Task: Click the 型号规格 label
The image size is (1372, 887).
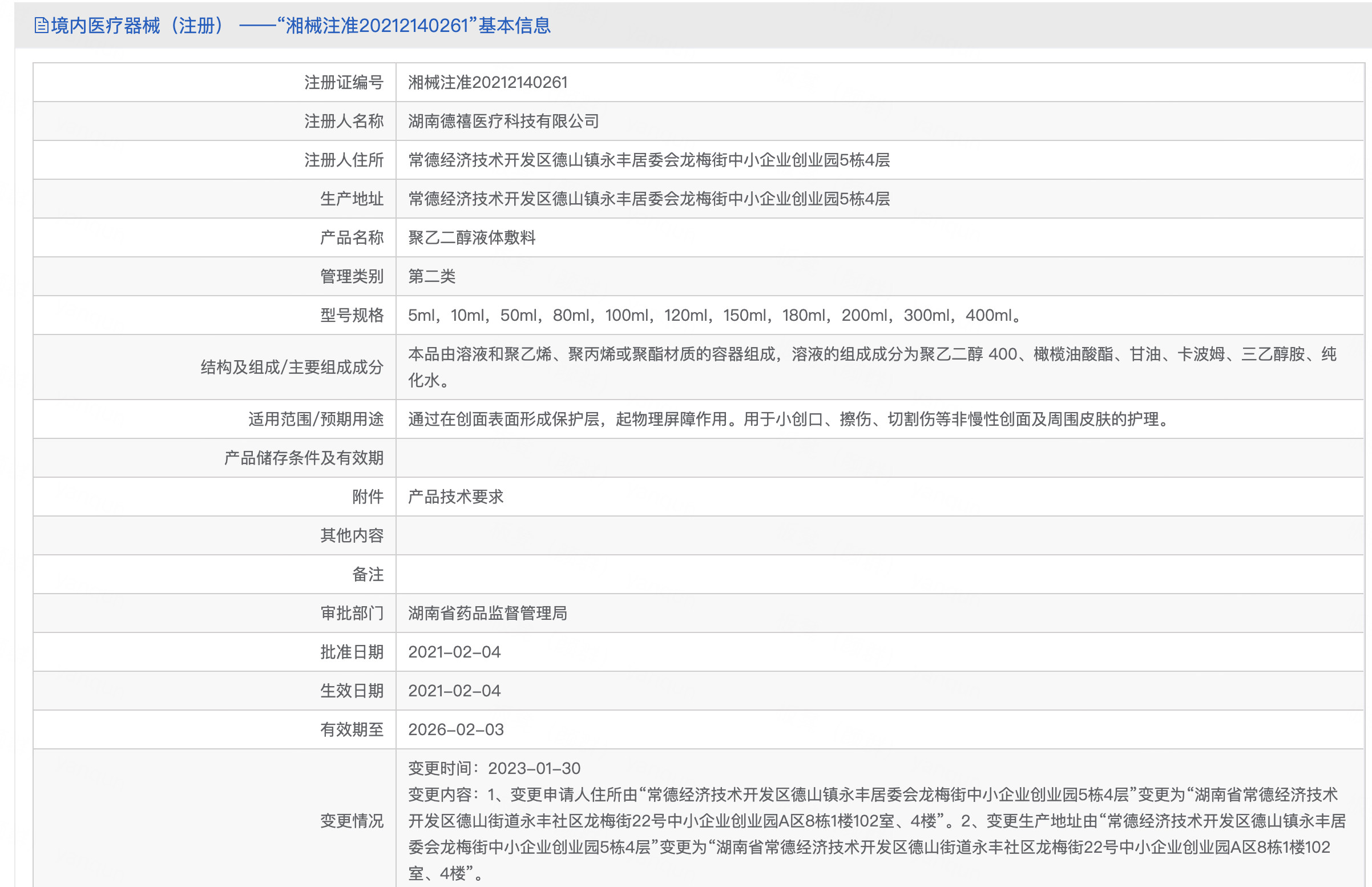Action: pos(352,315)
